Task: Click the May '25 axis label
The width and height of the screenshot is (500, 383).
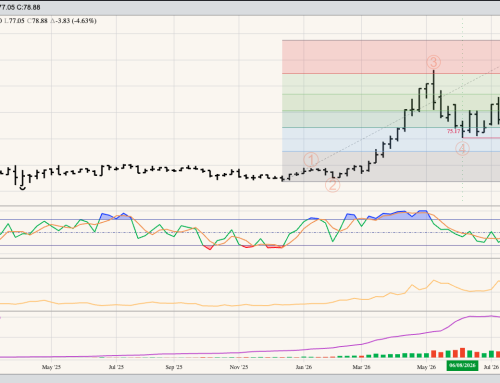Action: (x=51, y=367)
